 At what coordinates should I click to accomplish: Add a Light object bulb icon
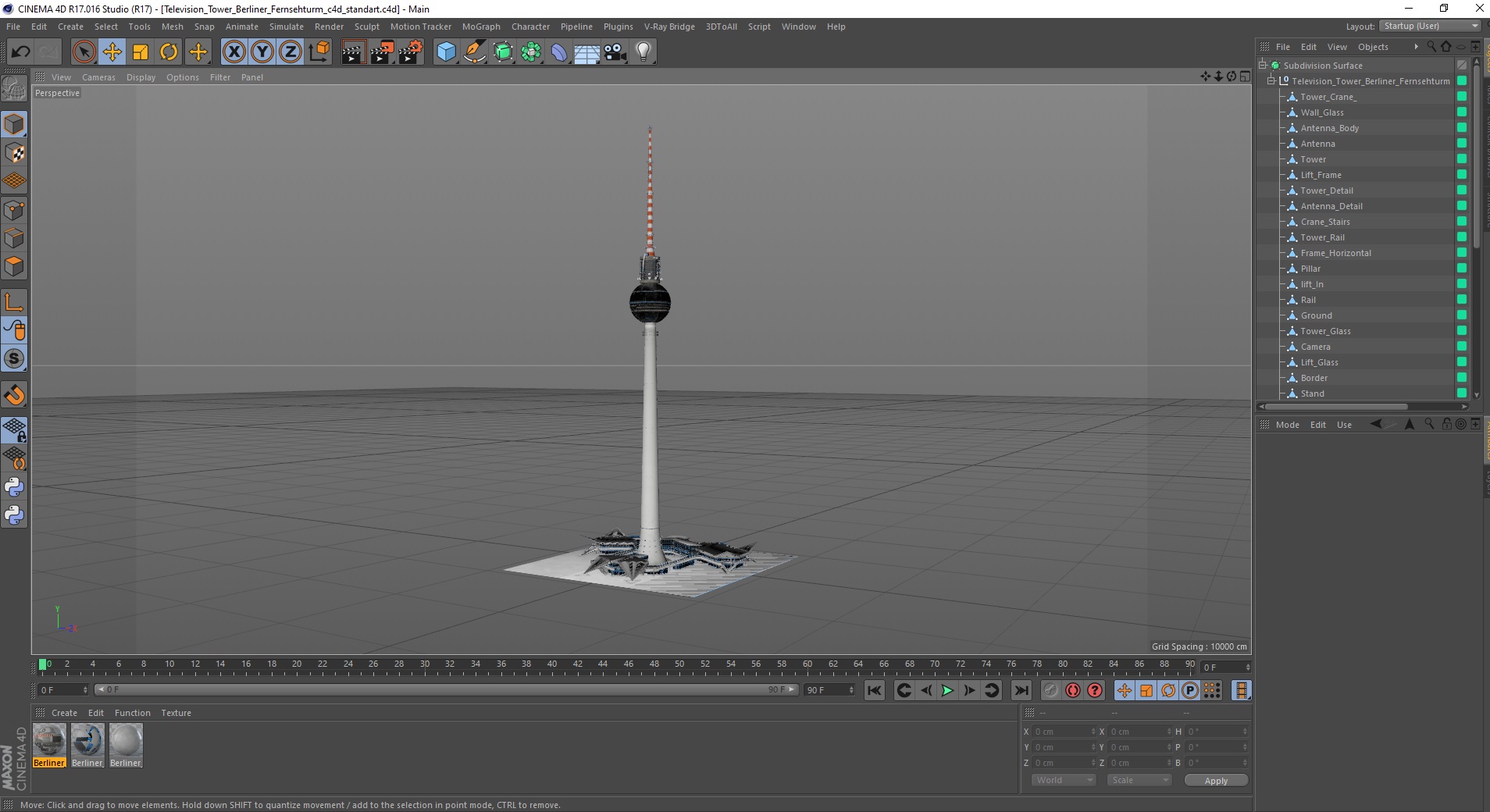643,52
